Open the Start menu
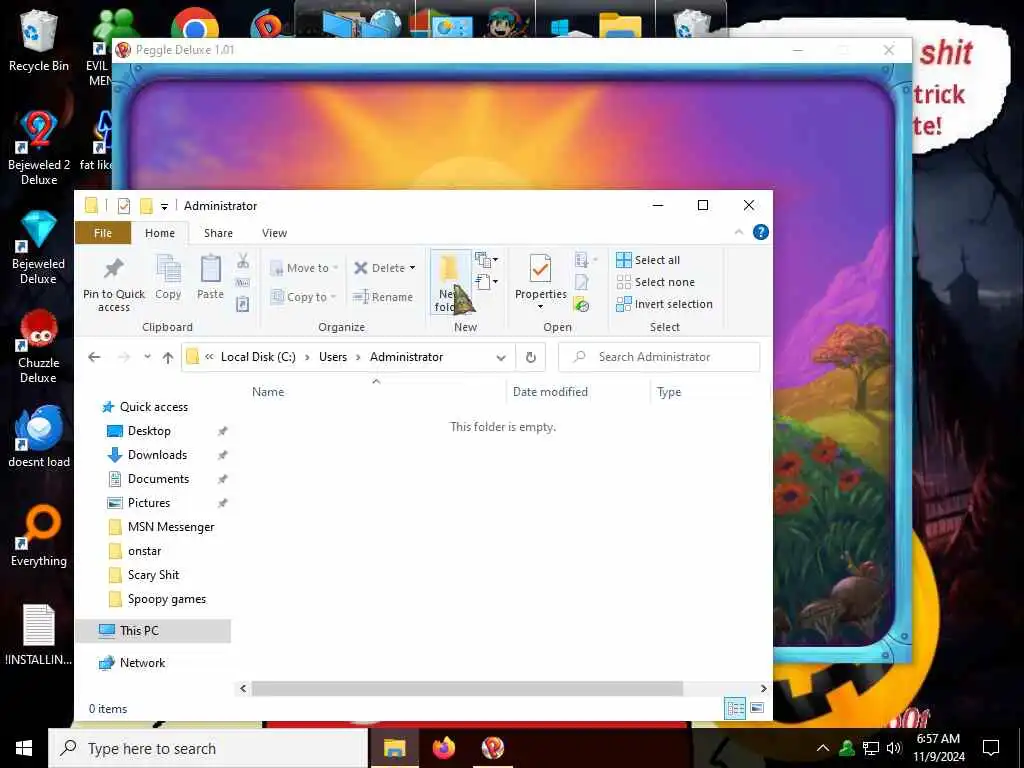1024x768 pixels. 24,748
